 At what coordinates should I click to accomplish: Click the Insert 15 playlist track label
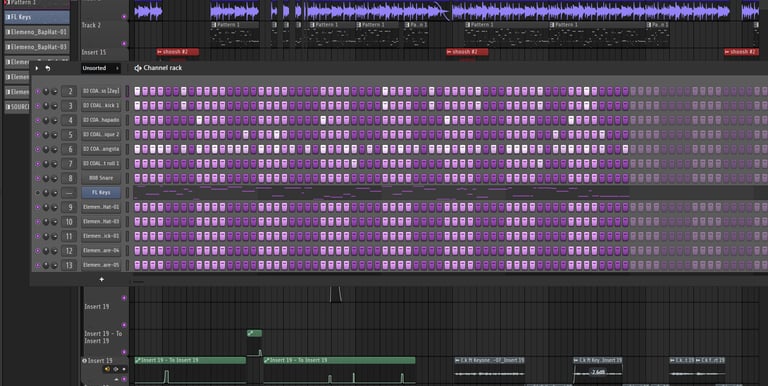tap(94, 52)
